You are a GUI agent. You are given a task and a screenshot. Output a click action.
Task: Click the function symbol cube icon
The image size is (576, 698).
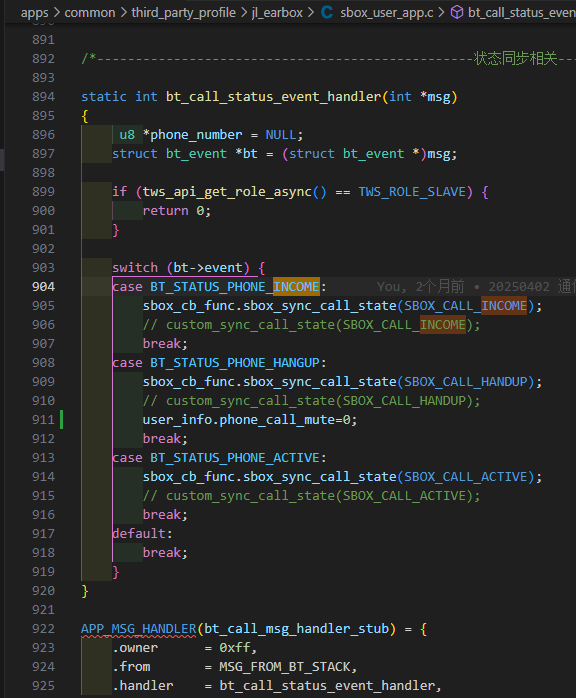click(457, 12)
